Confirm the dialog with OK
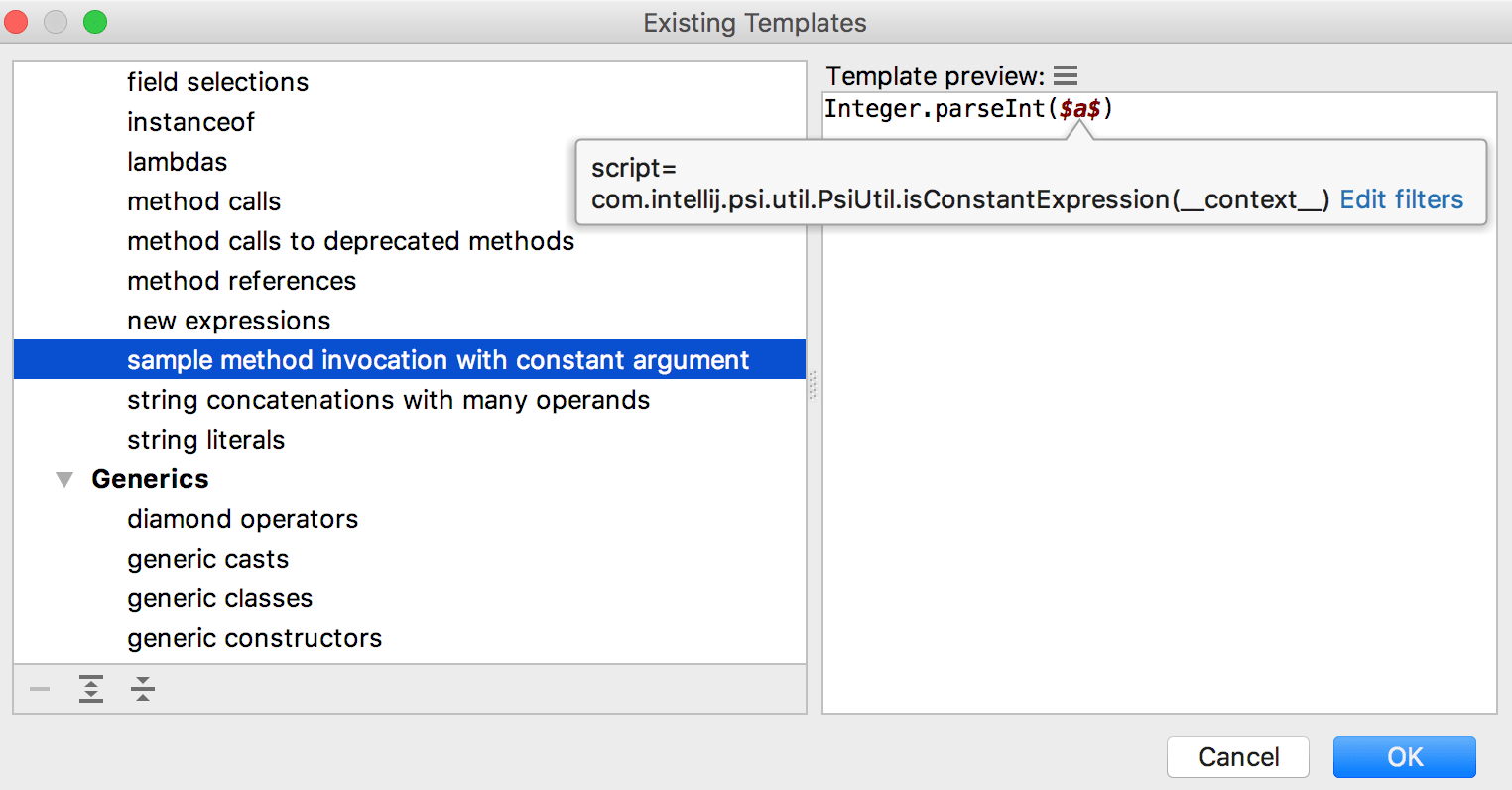The width and height of the screenshot is (1512, 790). (x=1404, y=756)
